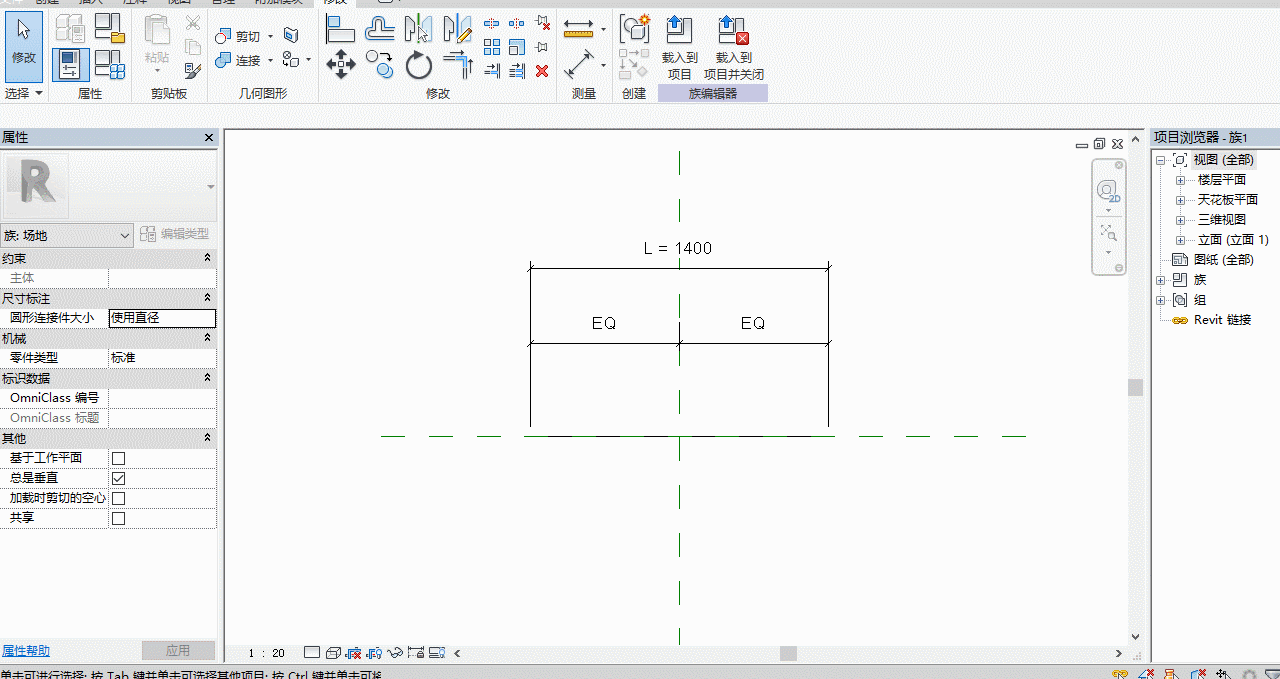Select 立面 (立面 1) in browser

point(1233,240)
